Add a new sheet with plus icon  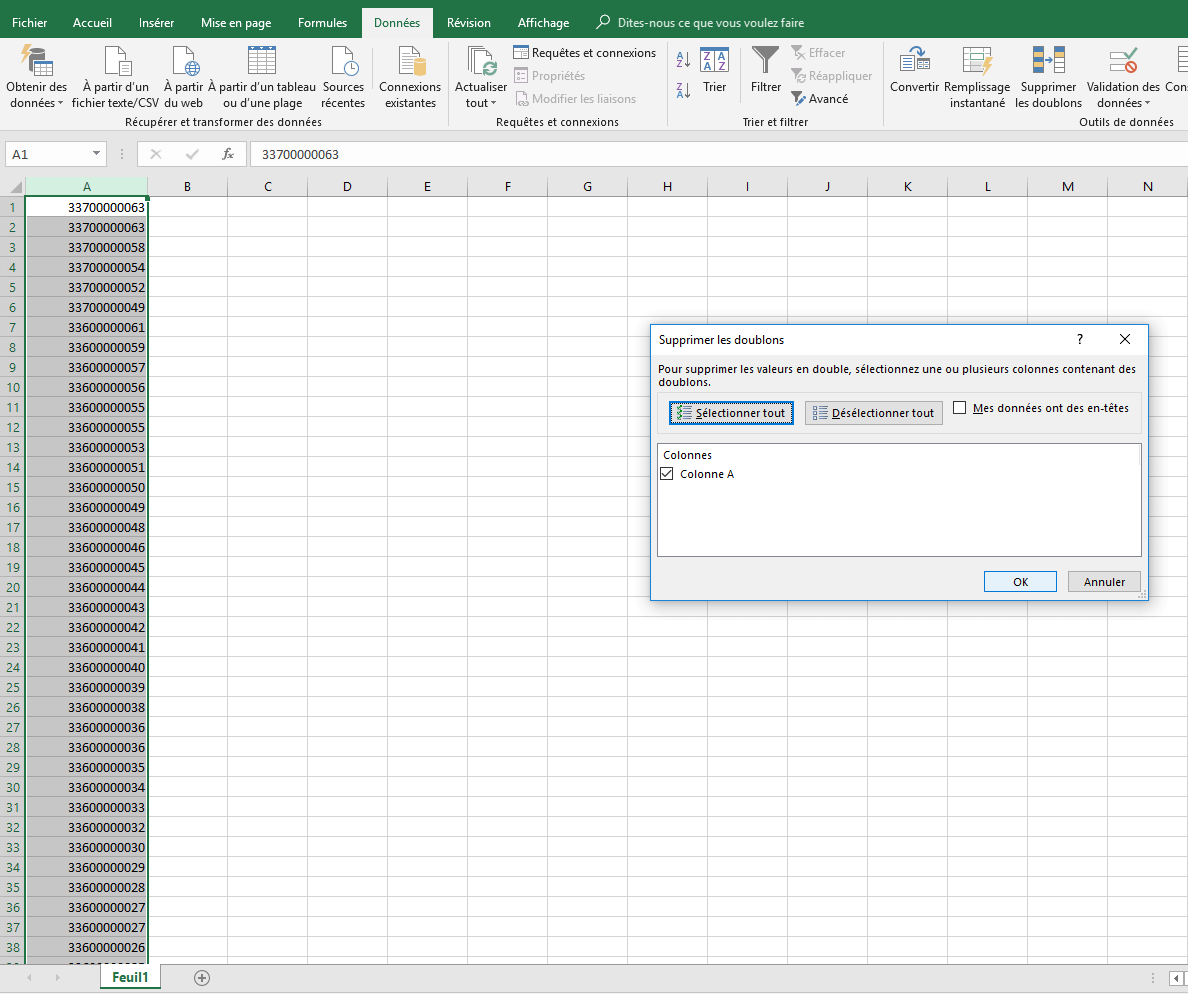202,977
